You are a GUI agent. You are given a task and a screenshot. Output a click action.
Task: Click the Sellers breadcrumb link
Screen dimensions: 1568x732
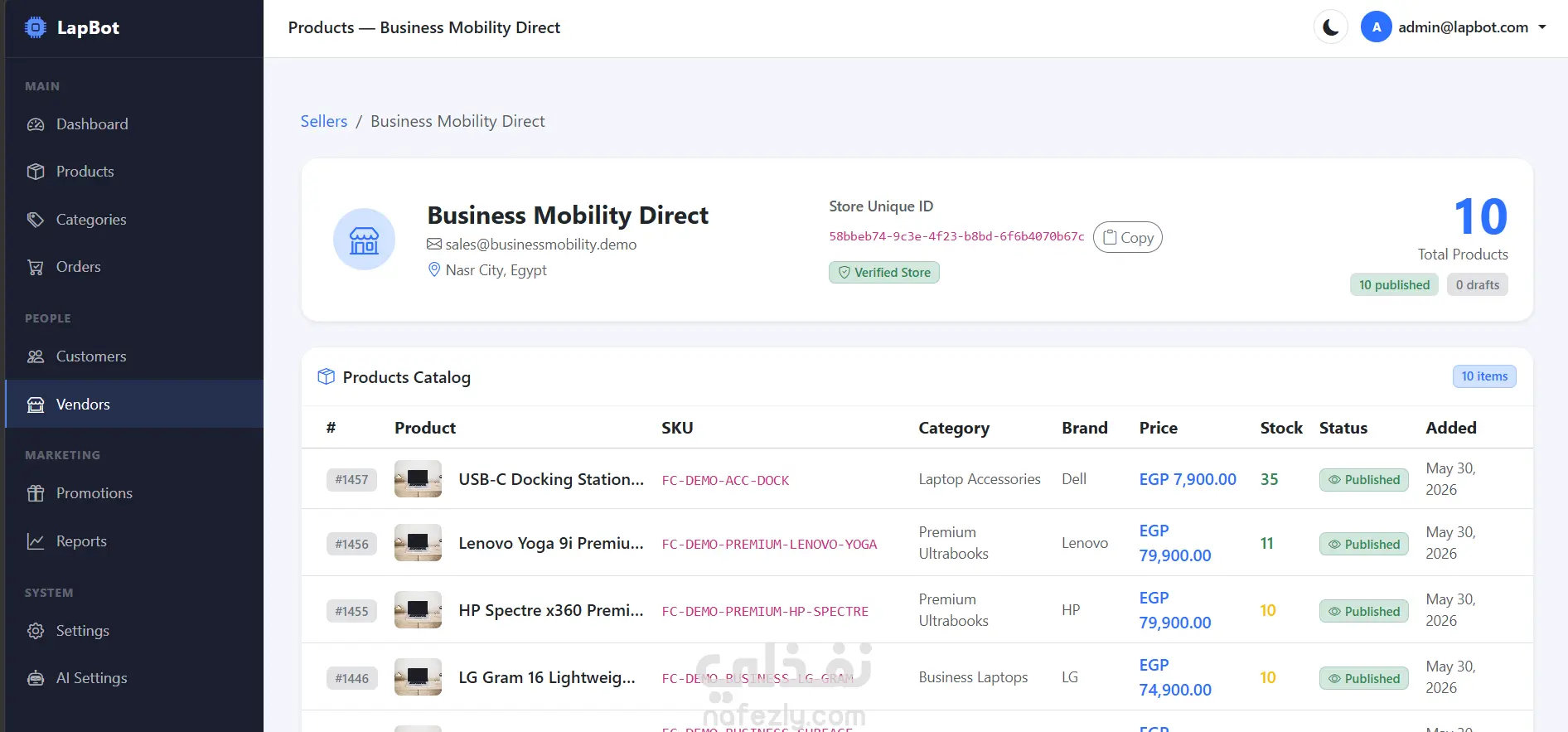324,121
